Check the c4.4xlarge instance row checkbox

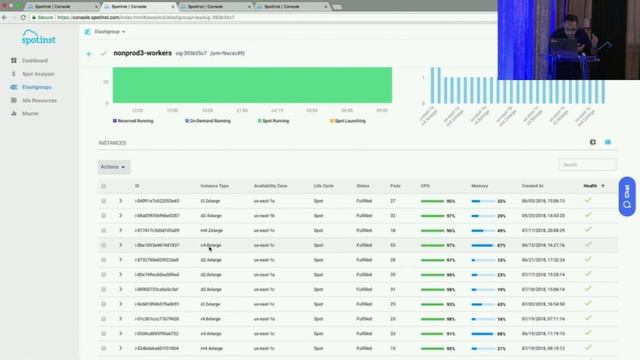[104, 333]
